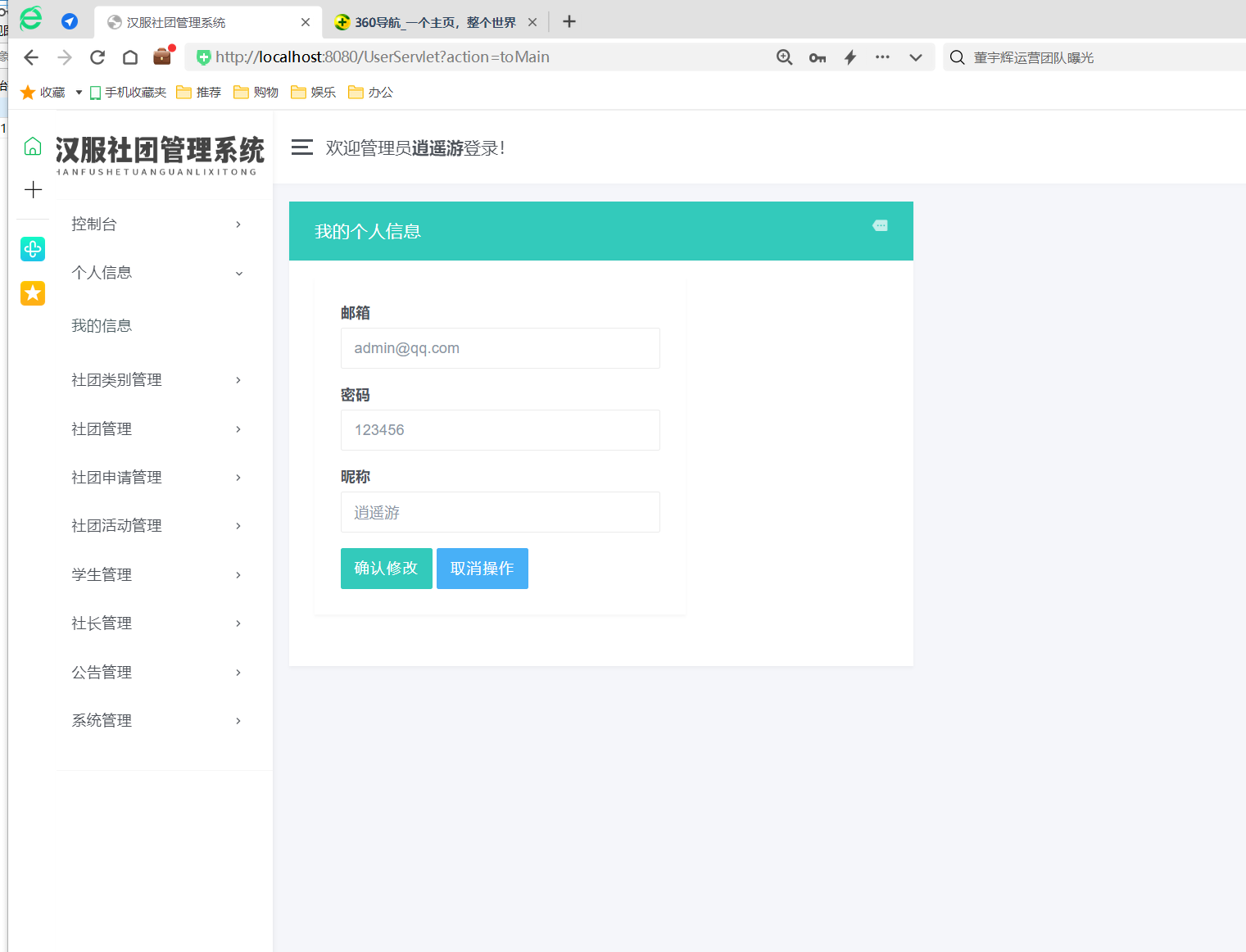The image size is (1246, 952).
Task: Click the plus icon in browser sidebar
Action: point(33,190)
